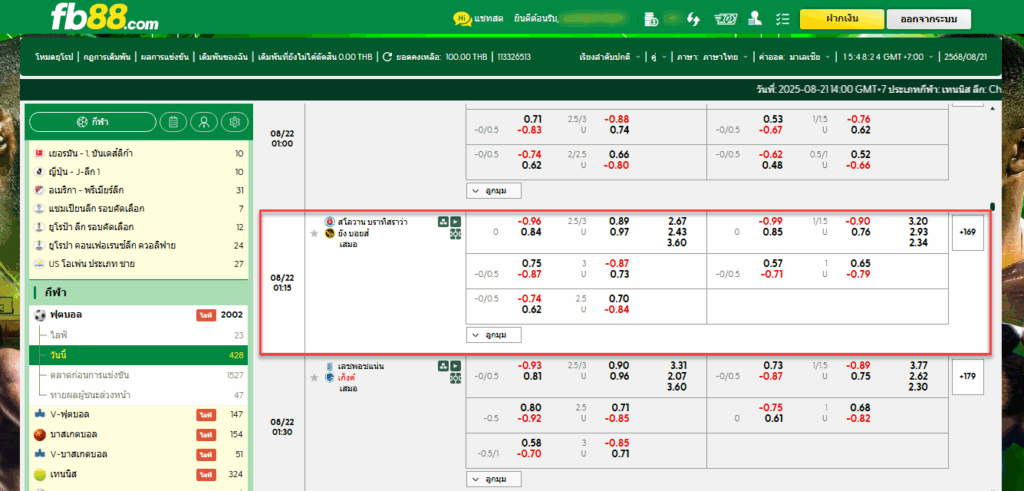Click the ออกจากระบบ logout button
This screenshot has width=1024, height=491.
coord(929,19)
